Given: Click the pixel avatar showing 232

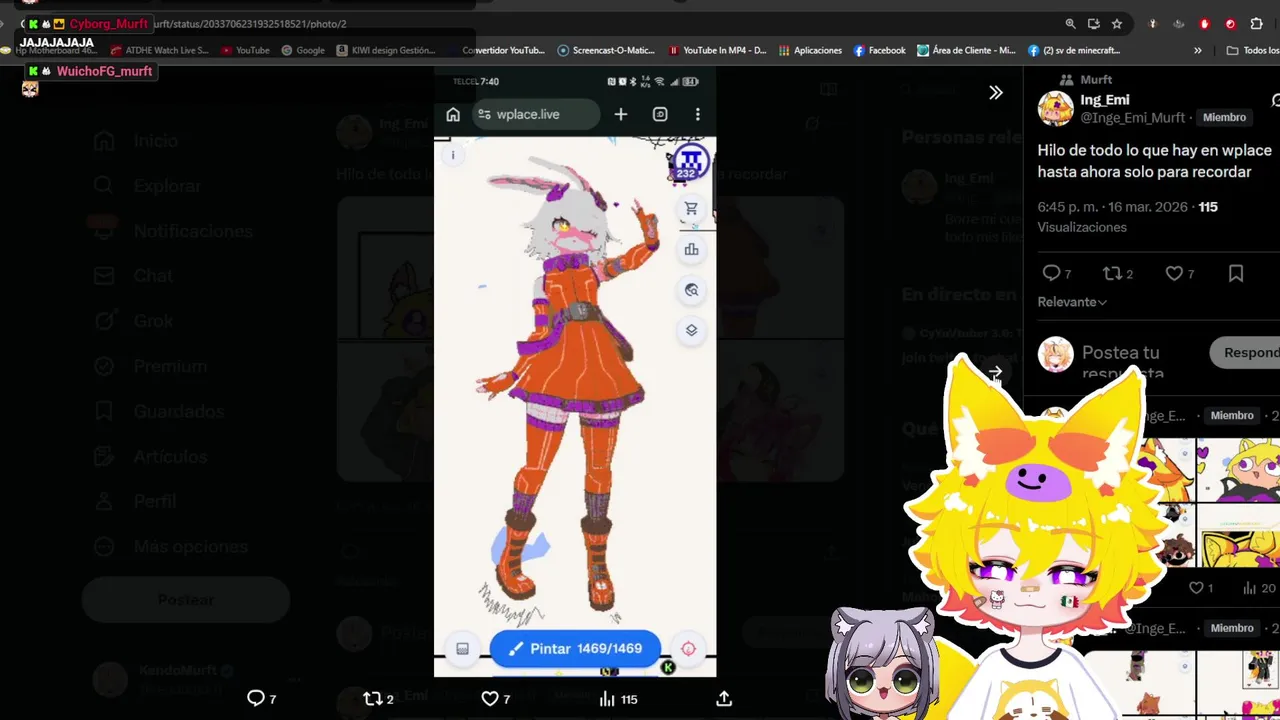Looking at the screenshot, I should pyautogui.click(x=690, y=162).
